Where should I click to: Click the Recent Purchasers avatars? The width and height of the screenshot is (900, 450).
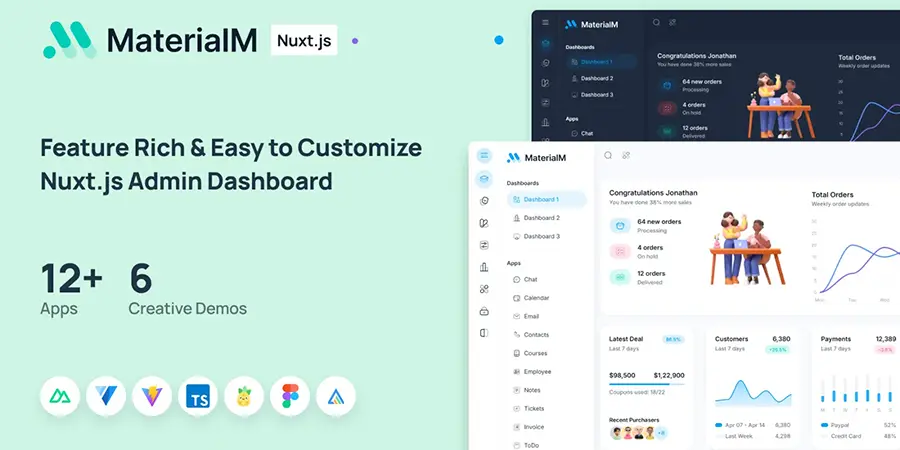[632, 433]
